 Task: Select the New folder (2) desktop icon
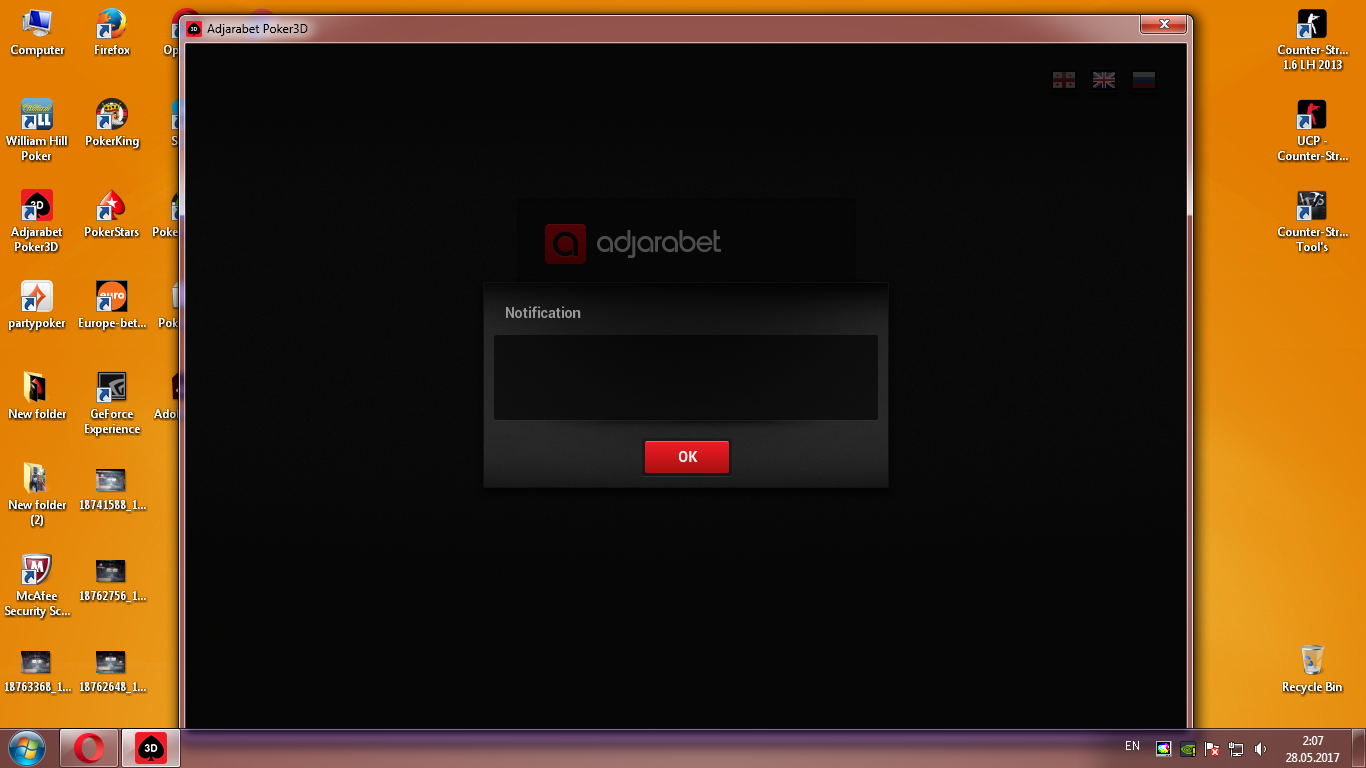point(37,495)
